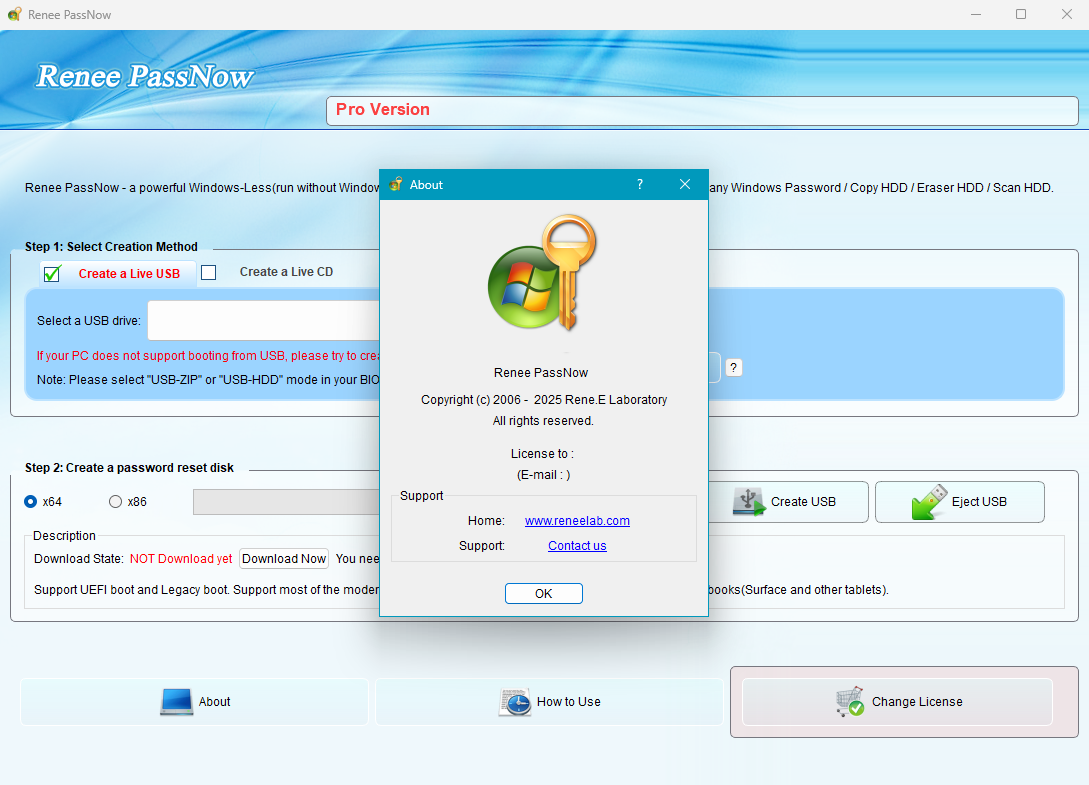Screen dimensions: 1089x785
Task: Click the Step 1: Select Creation Method heading
Action: pyautogui.click(x=111, y=247)
